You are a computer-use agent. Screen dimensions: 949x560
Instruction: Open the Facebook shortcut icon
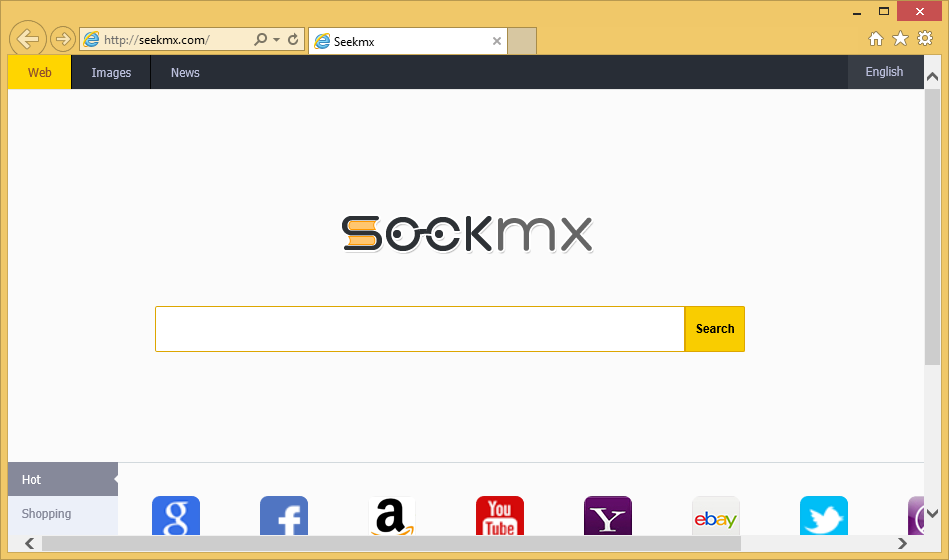click(284, 517)
